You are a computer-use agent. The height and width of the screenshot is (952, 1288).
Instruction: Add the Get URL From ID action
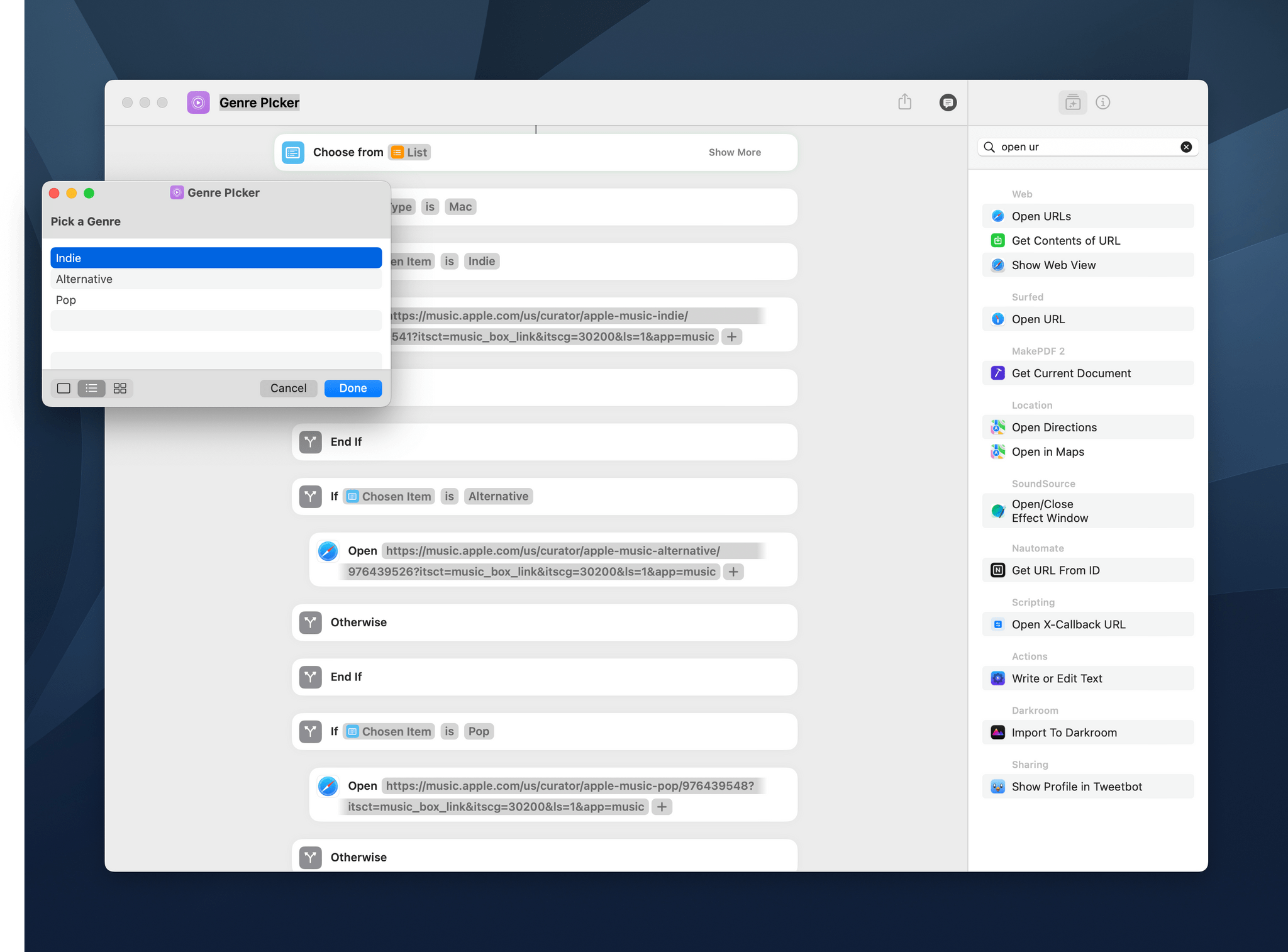click(x=1088, y=570)
